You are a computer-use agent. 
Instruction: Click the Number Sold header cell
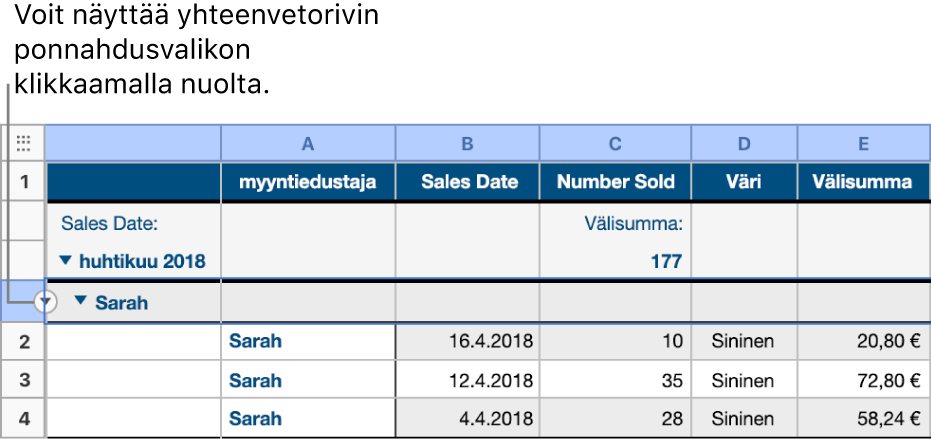pyautogui.click(x=615, y=182)
